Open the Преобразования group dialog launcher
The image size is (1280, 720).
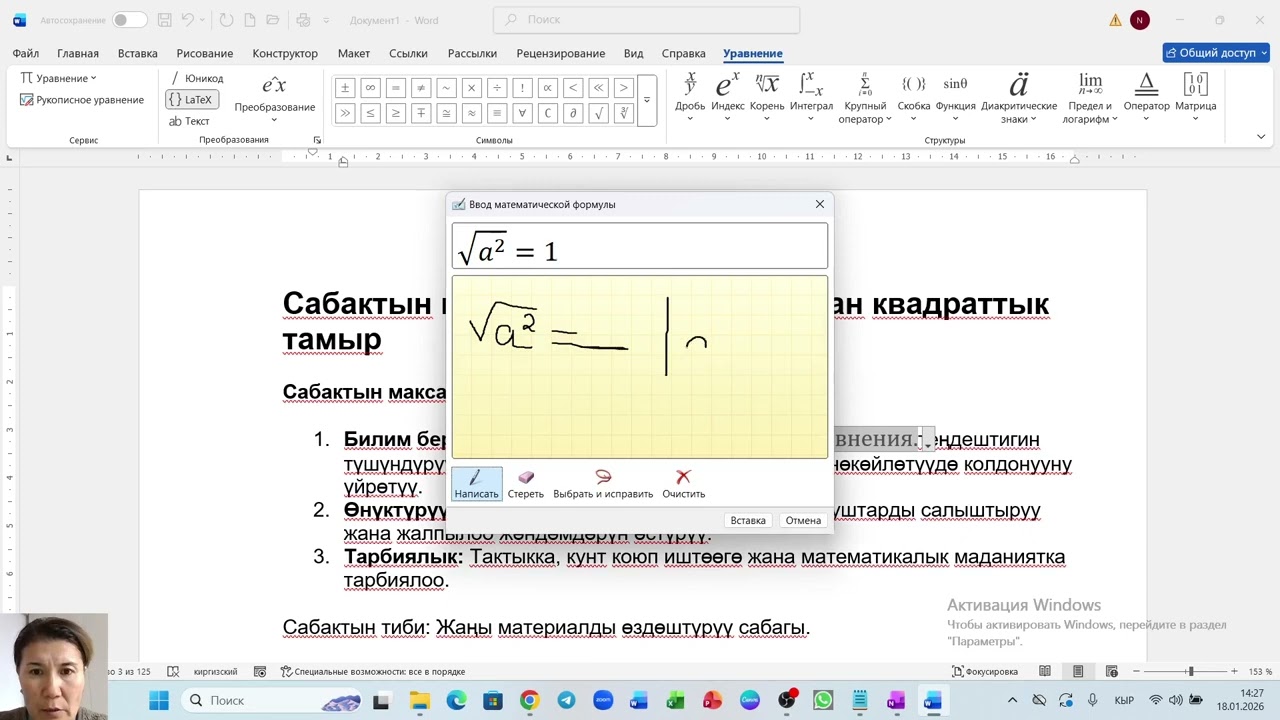pyautogui.click(x=317, y=140)
